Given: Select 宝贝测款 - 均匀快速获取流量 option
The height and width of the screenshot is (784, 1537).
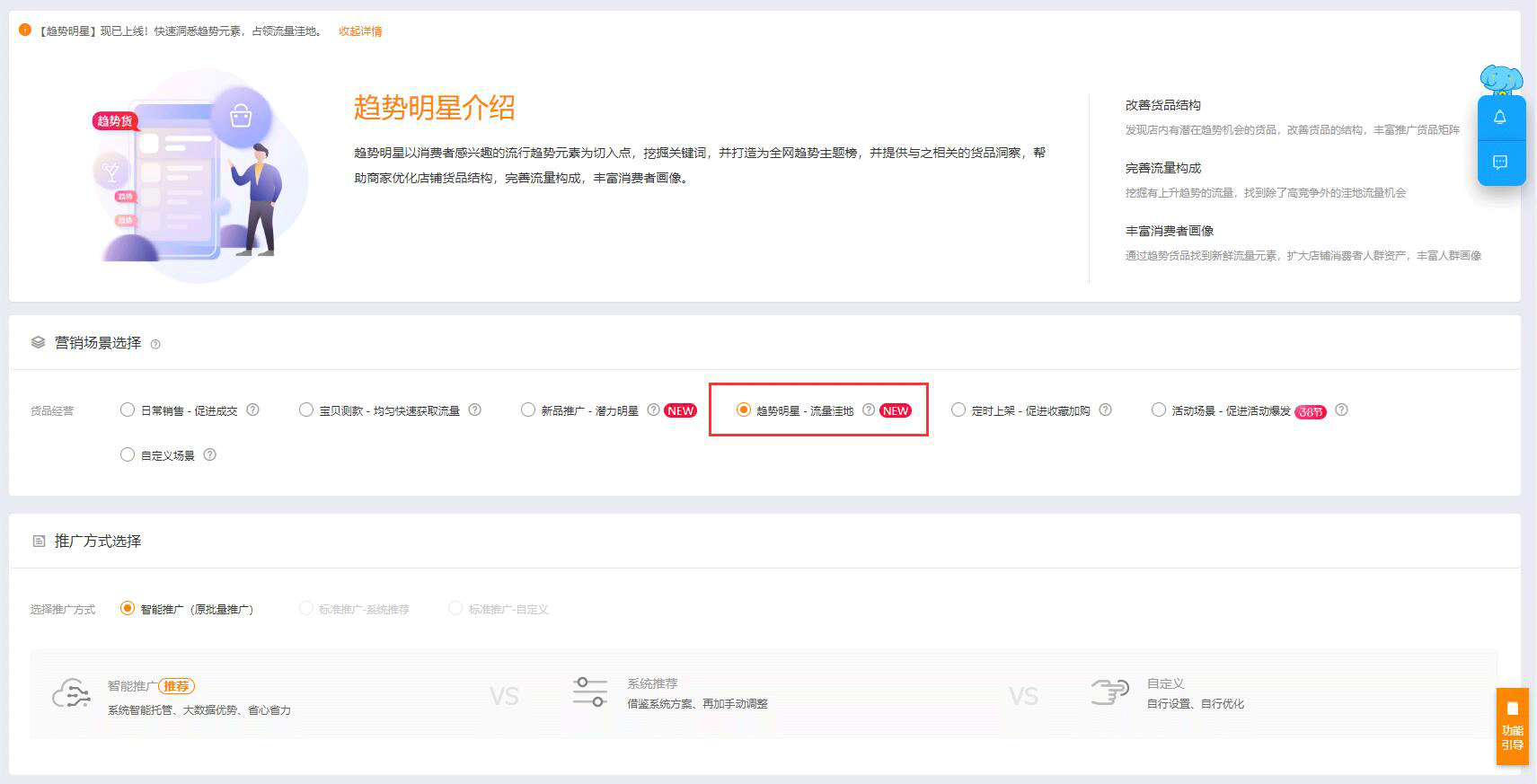Looking at the screenshot, I should click(306, 410).
